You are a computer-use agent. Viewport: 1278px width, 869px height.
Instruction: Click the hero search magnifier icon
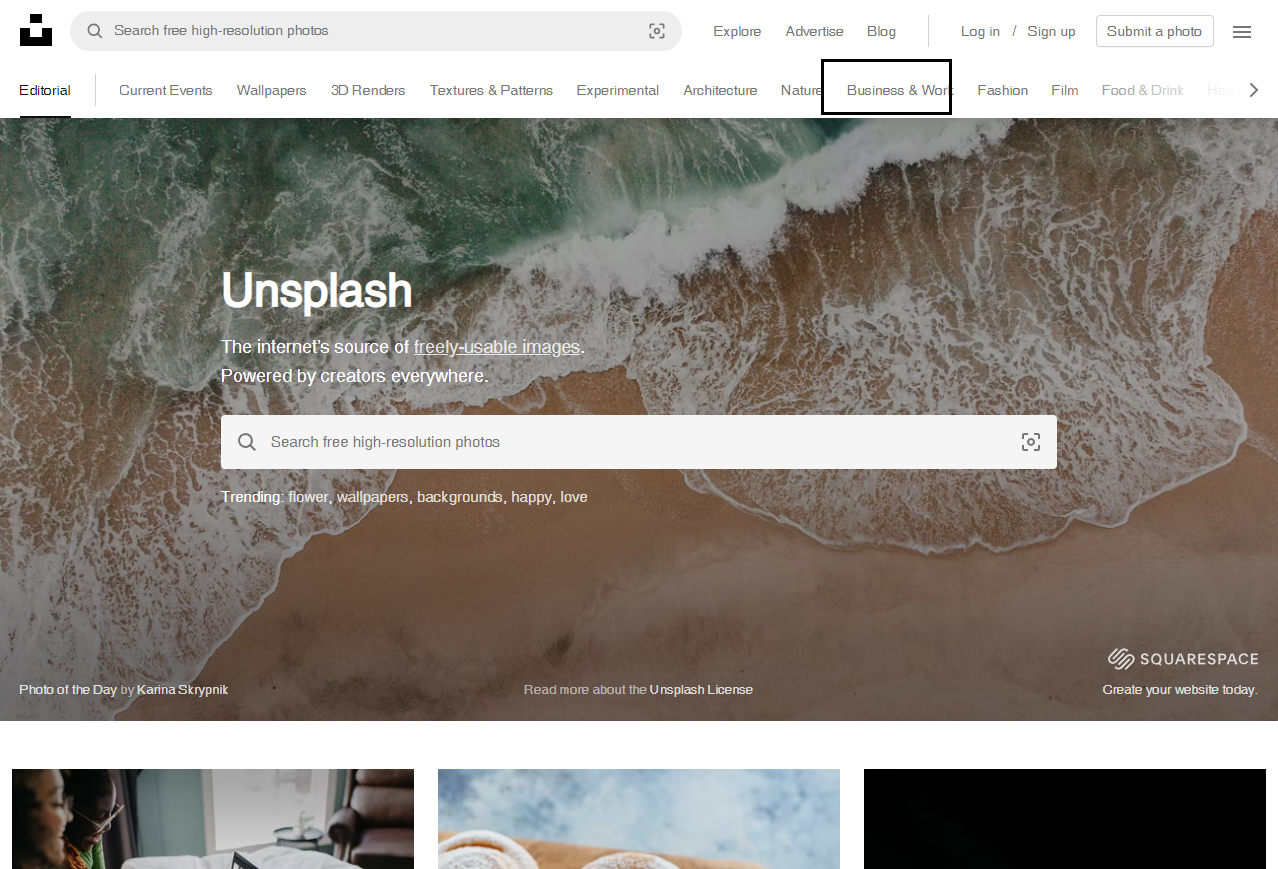(246, 442)
